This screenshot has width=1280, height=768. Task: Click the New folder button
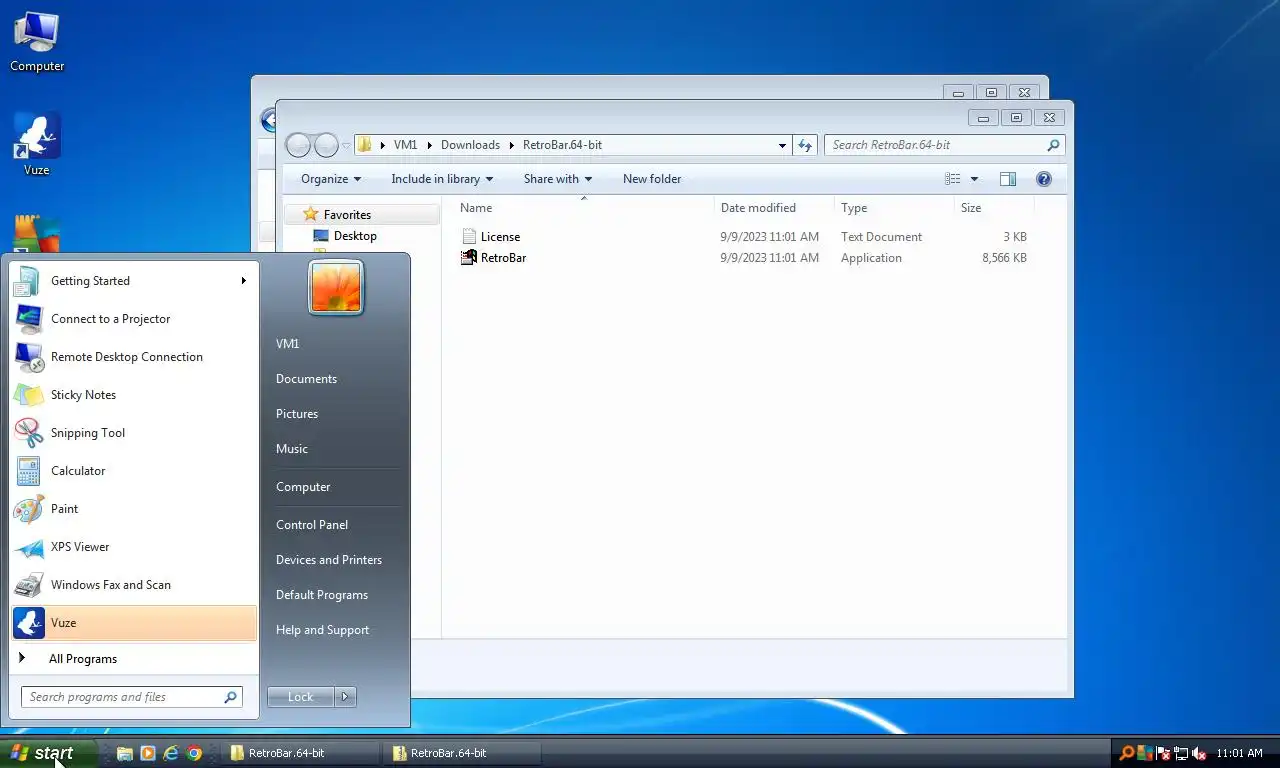click(652, 179)
